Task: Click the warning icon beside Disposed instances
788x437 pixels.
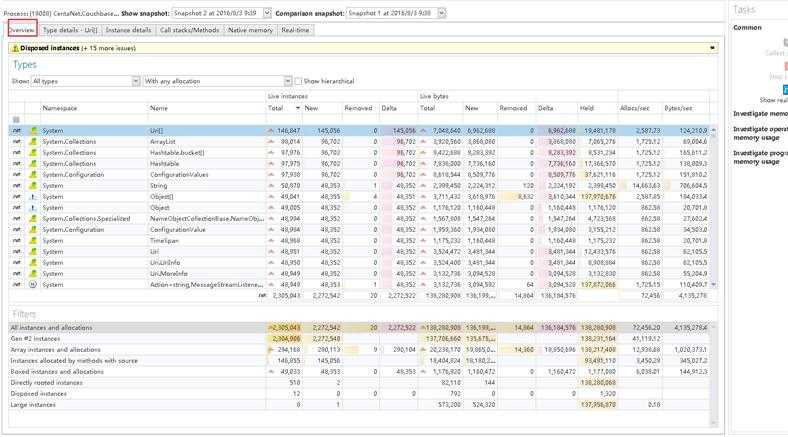Action: pyautogui.click(x=13, y=47)
